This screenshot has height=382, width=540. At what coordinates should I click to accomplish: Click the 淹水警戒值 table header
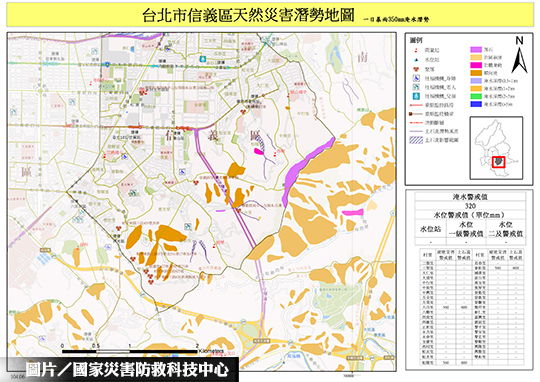tap(470, 197)
